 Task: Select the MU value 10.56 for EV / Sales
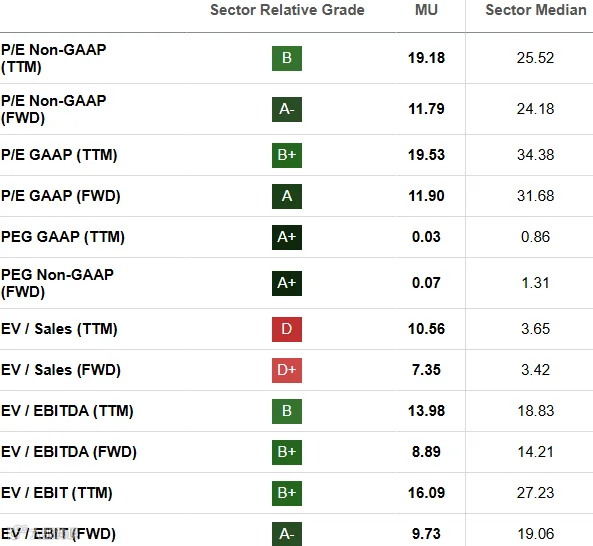click(x=426, y=329)
